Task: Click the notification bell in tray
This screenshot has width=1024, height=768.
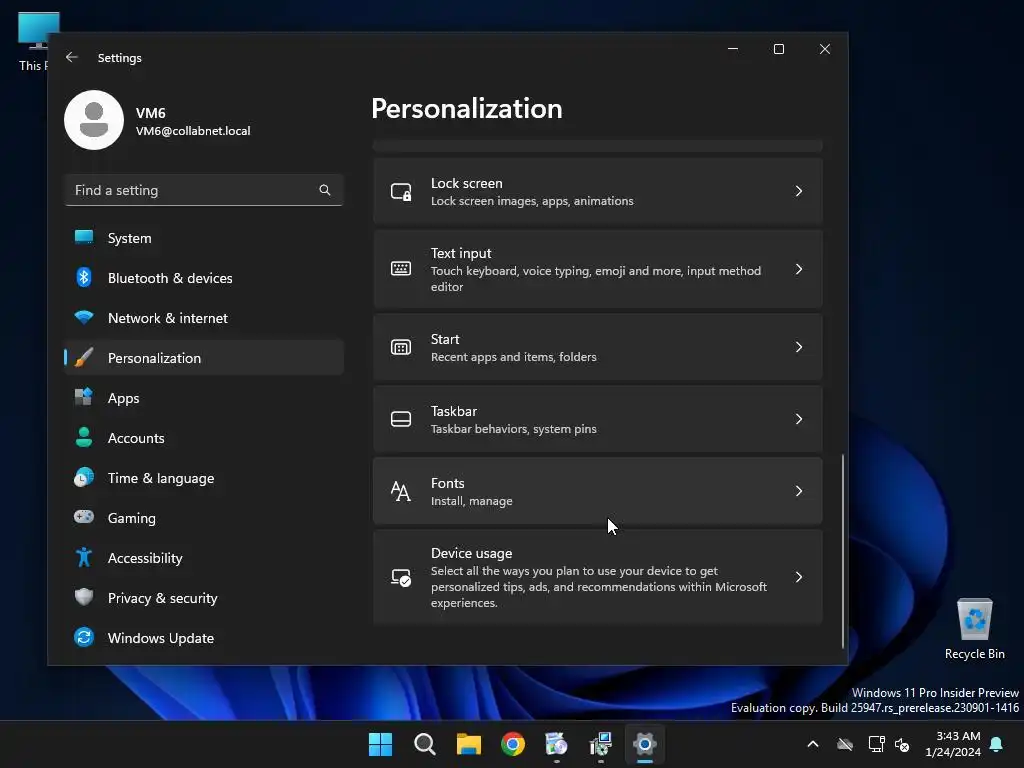Action: coord(997,744)
